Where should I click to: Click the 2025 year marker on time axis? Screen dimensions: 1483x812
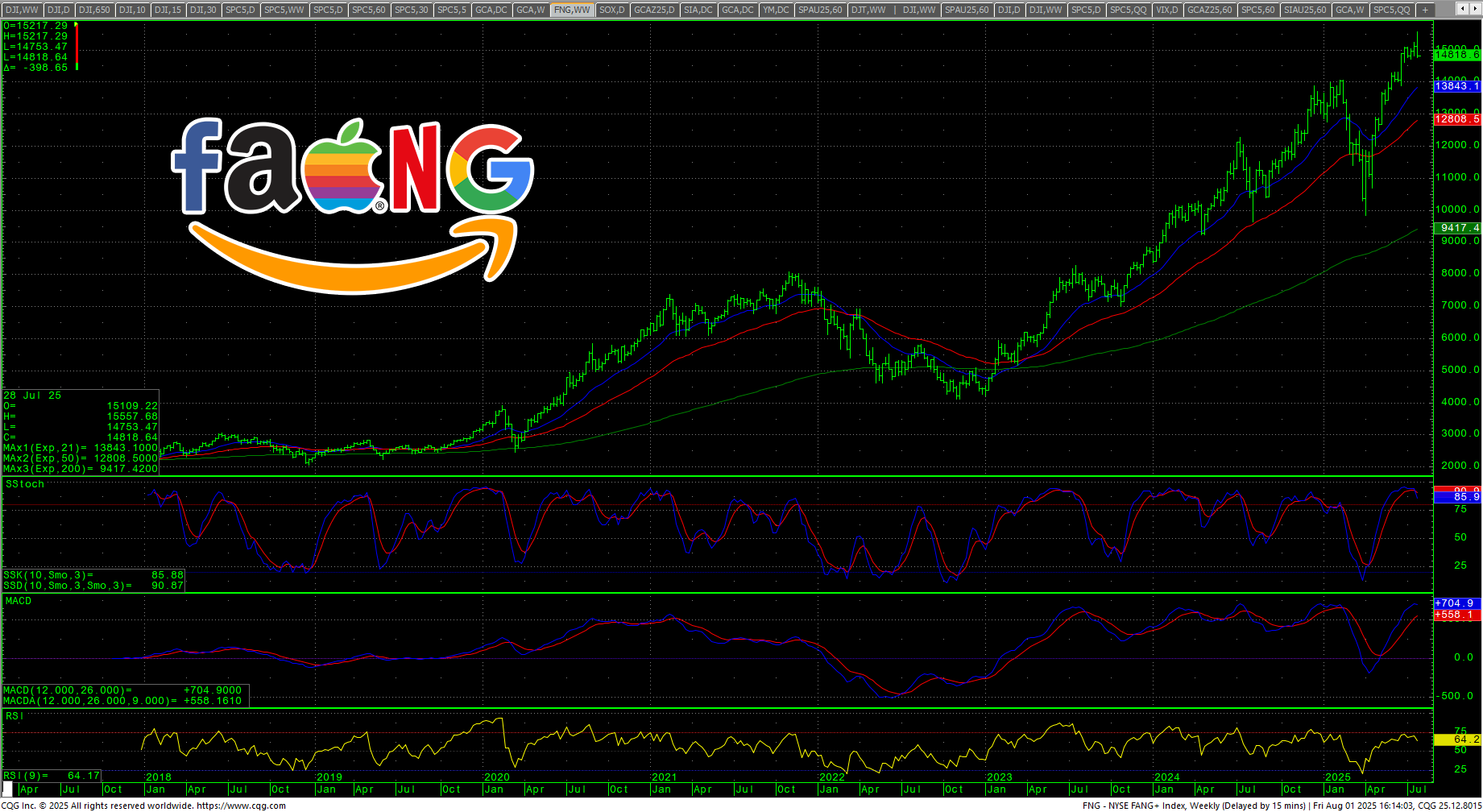click(x=1338, y=777)
